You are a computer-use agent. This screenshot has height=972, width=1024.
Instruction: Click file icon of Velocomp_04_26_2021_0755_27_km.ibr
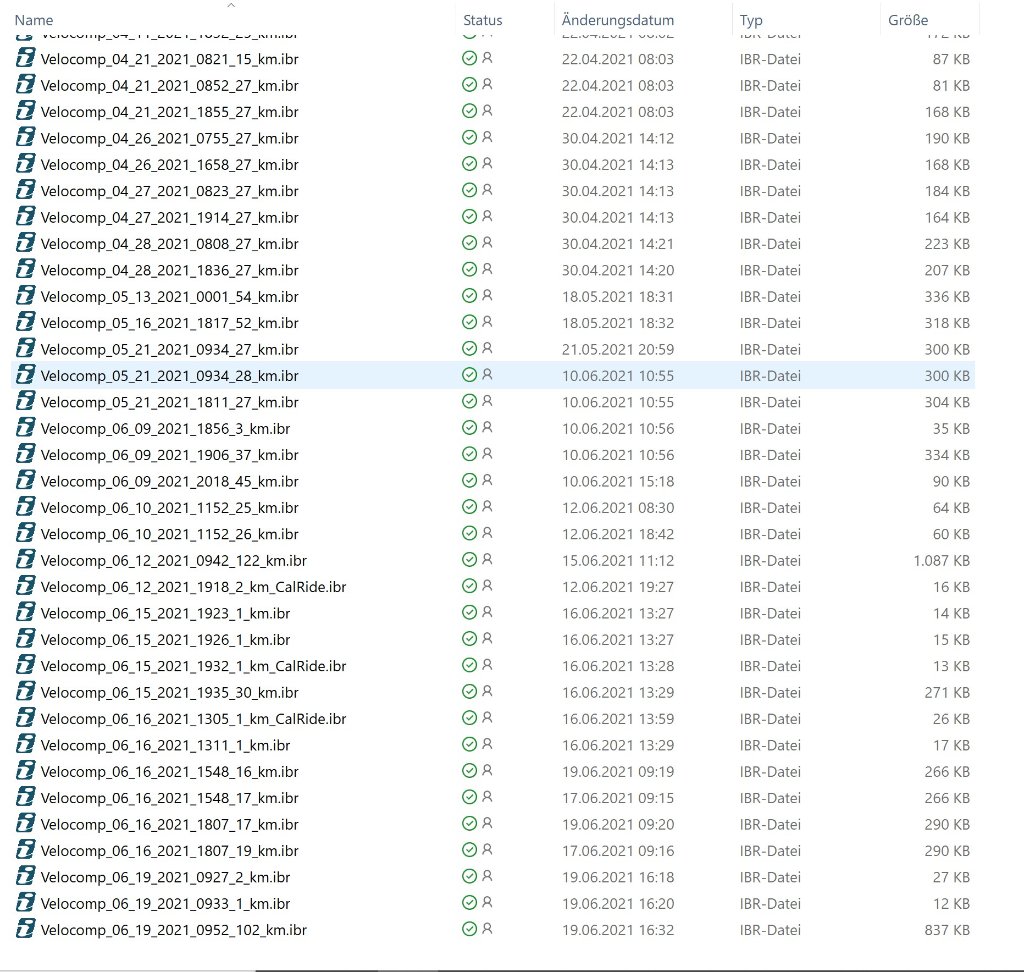pos(25,138)
